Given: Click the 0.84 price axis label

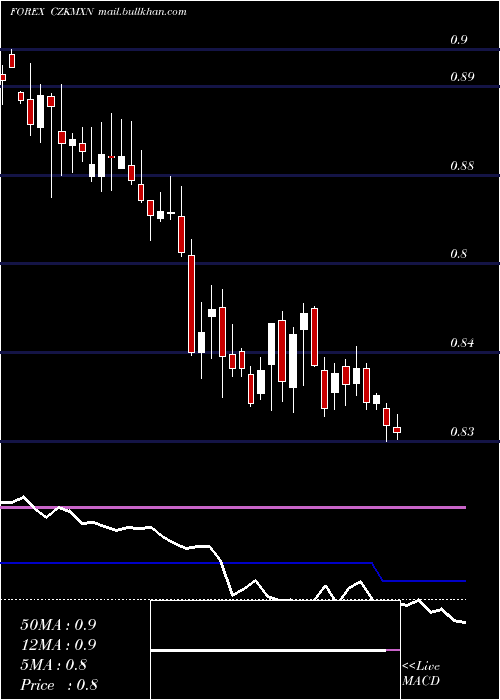Looking at the screenshot, I should tap(462, 343).
